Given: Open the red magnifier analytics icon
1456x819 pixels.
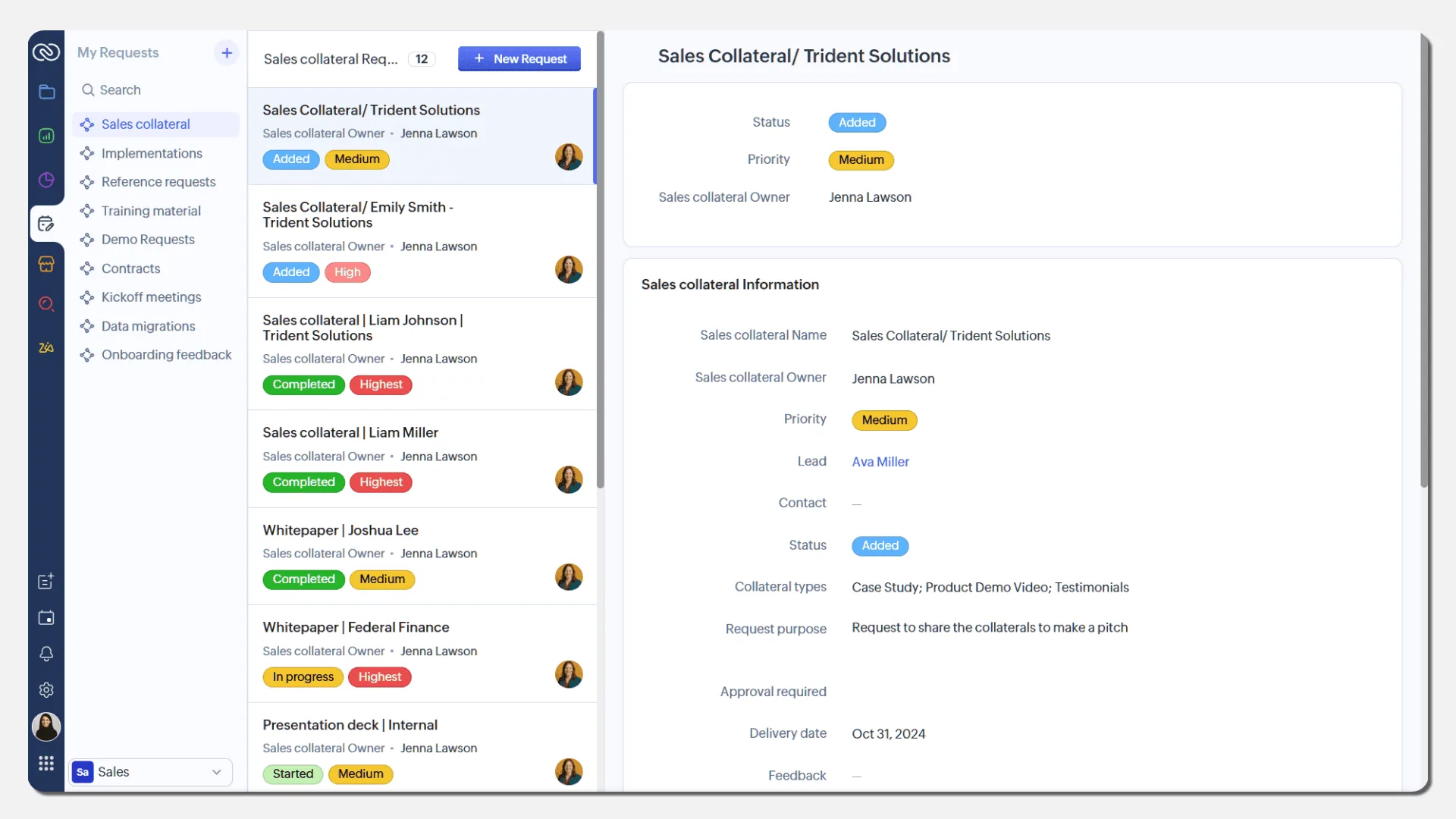Looking at the screenshot, I should coord(46,304).
